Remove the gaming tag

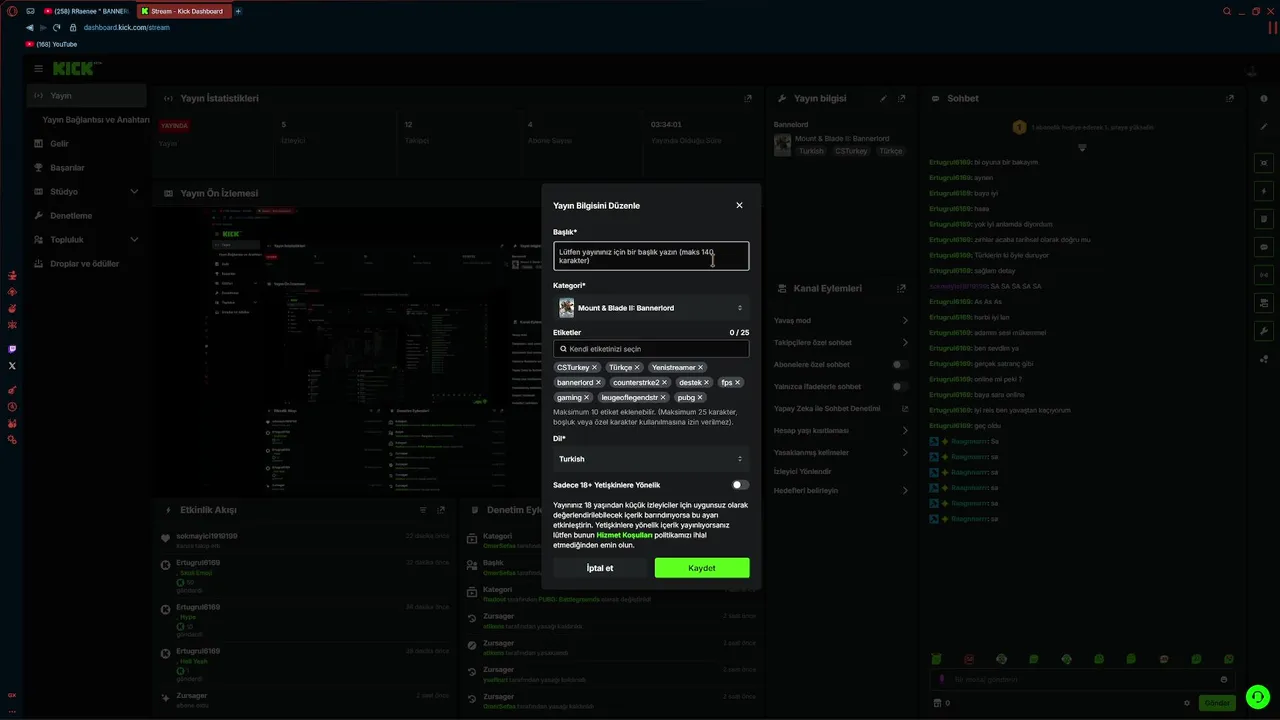(x=587, y=398)
